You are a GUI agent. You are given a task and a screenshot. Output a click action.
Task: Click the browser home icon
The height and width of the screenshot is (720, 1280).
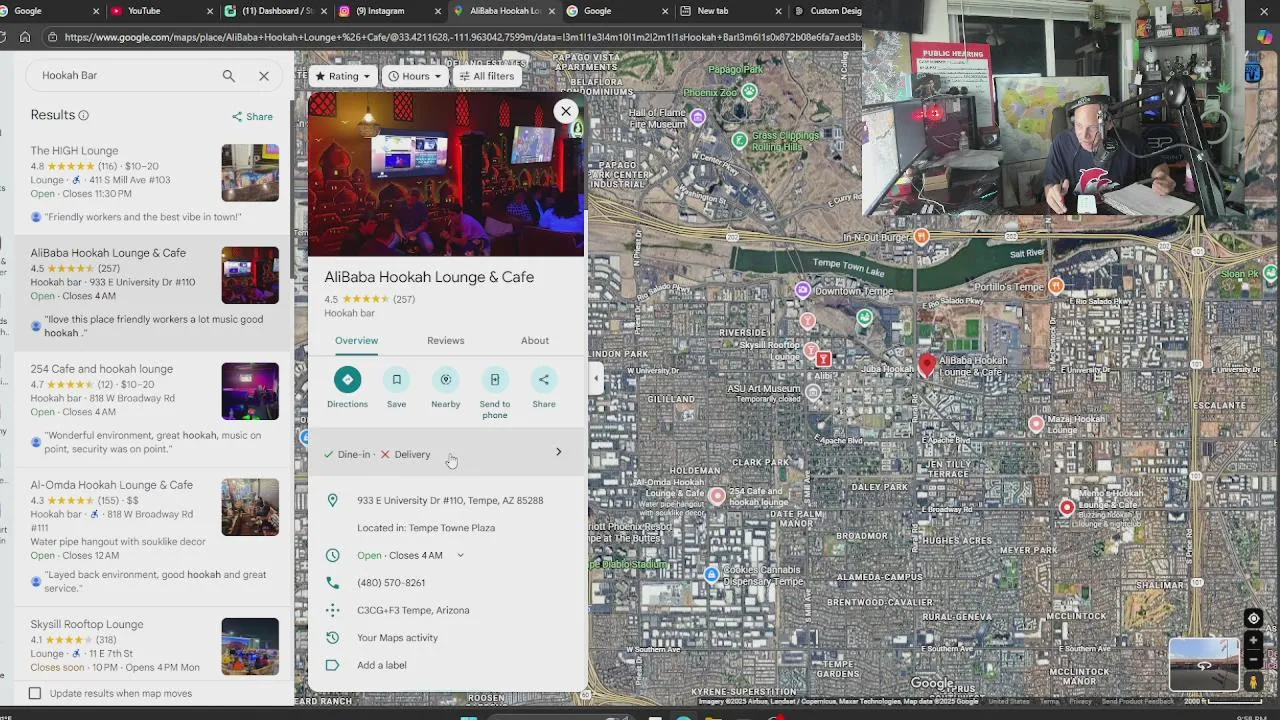pyautogui.click(x=25, y=37)
